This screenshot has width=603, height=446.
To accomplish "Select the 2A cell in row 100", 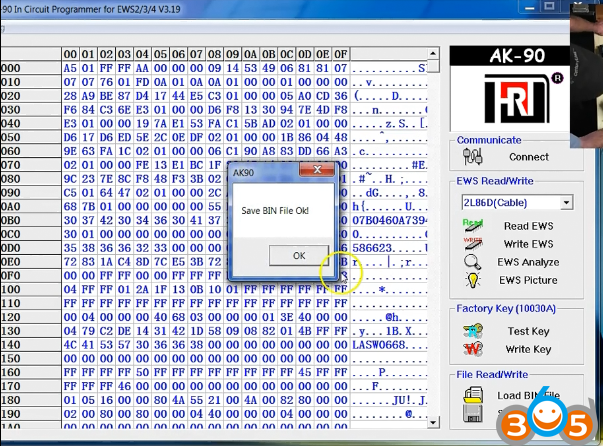I will click(142, 289).
